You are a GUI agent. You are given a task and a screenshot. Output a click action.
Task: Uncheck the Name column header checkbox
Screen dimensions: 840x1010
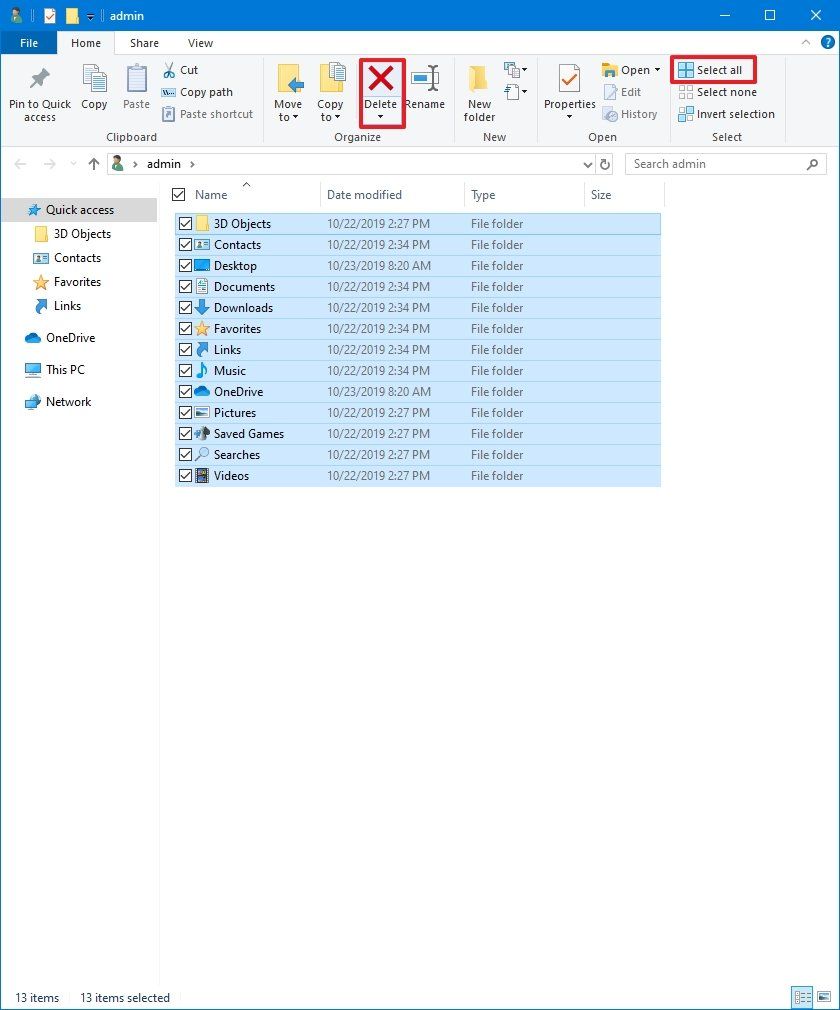tap(178, 194)
